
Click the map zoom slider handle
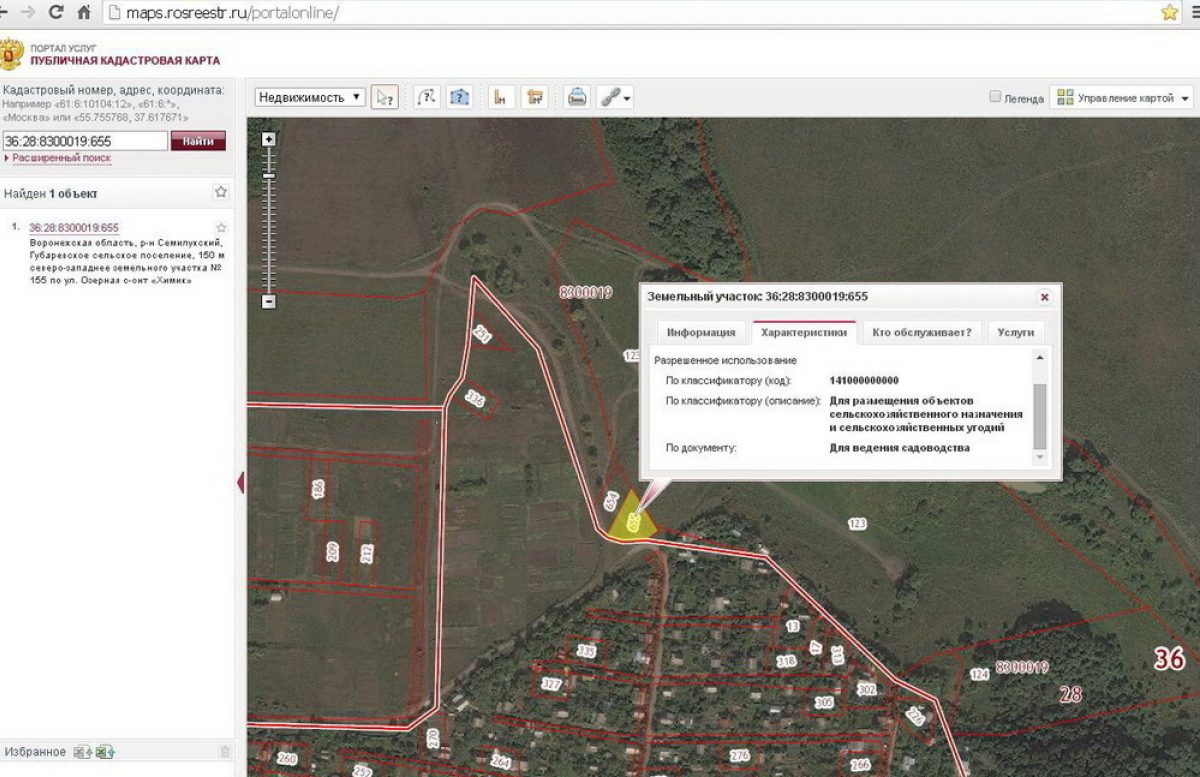pyautogui.click(x=268, y=177)
